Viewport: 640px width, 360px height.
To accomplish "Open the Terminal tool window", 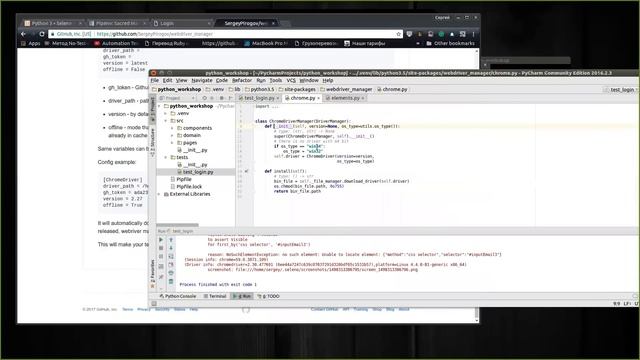I will [x=215, y=296].
